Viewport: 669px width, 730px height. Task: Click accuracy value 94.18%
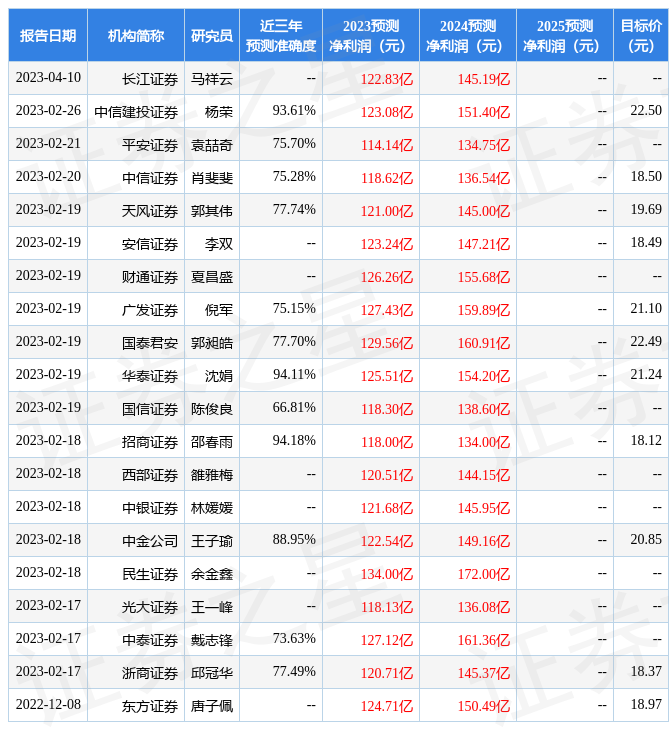point(294,440)
